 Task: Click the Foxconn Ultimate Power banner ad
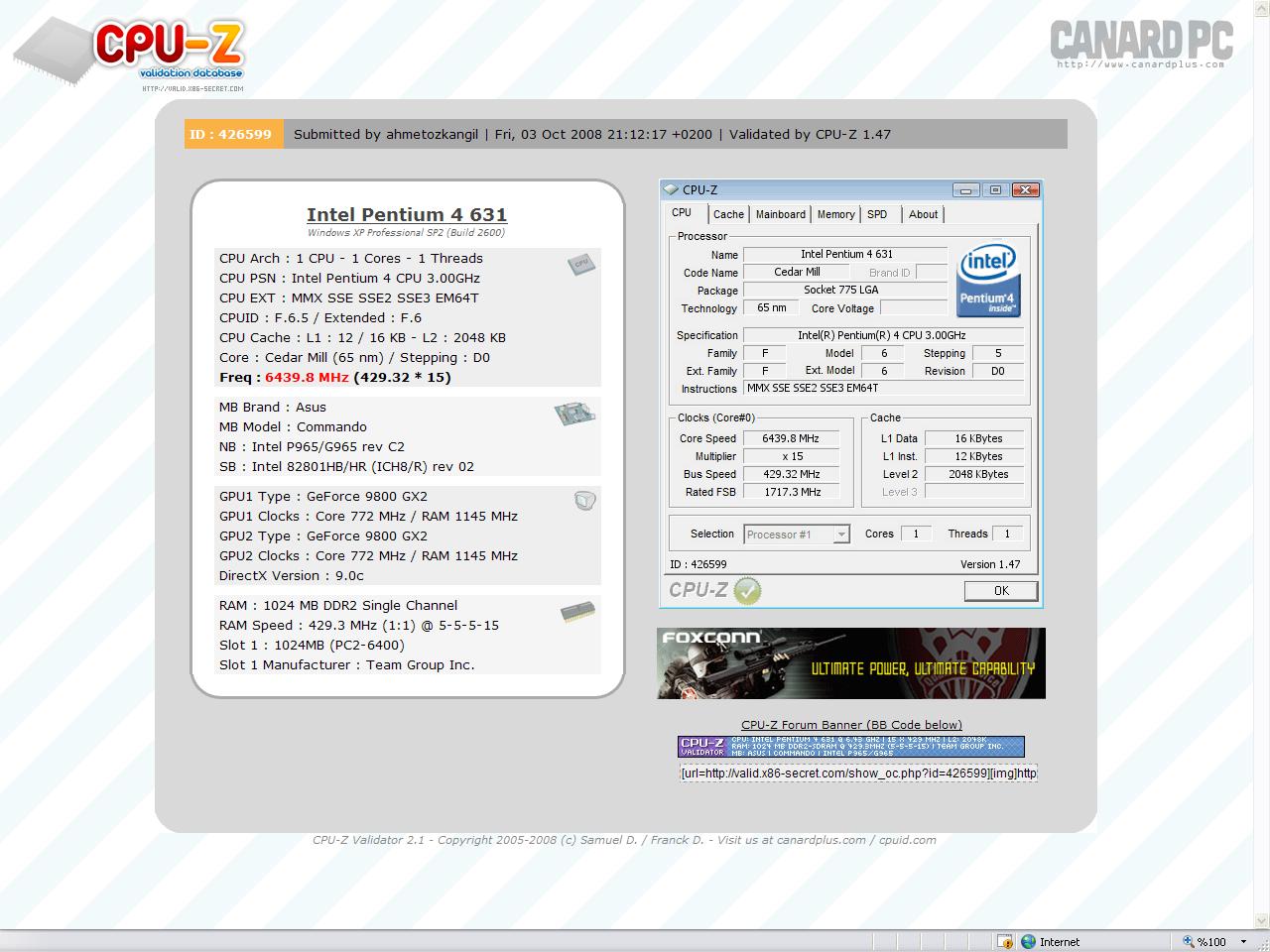click(x=851, y=663)
